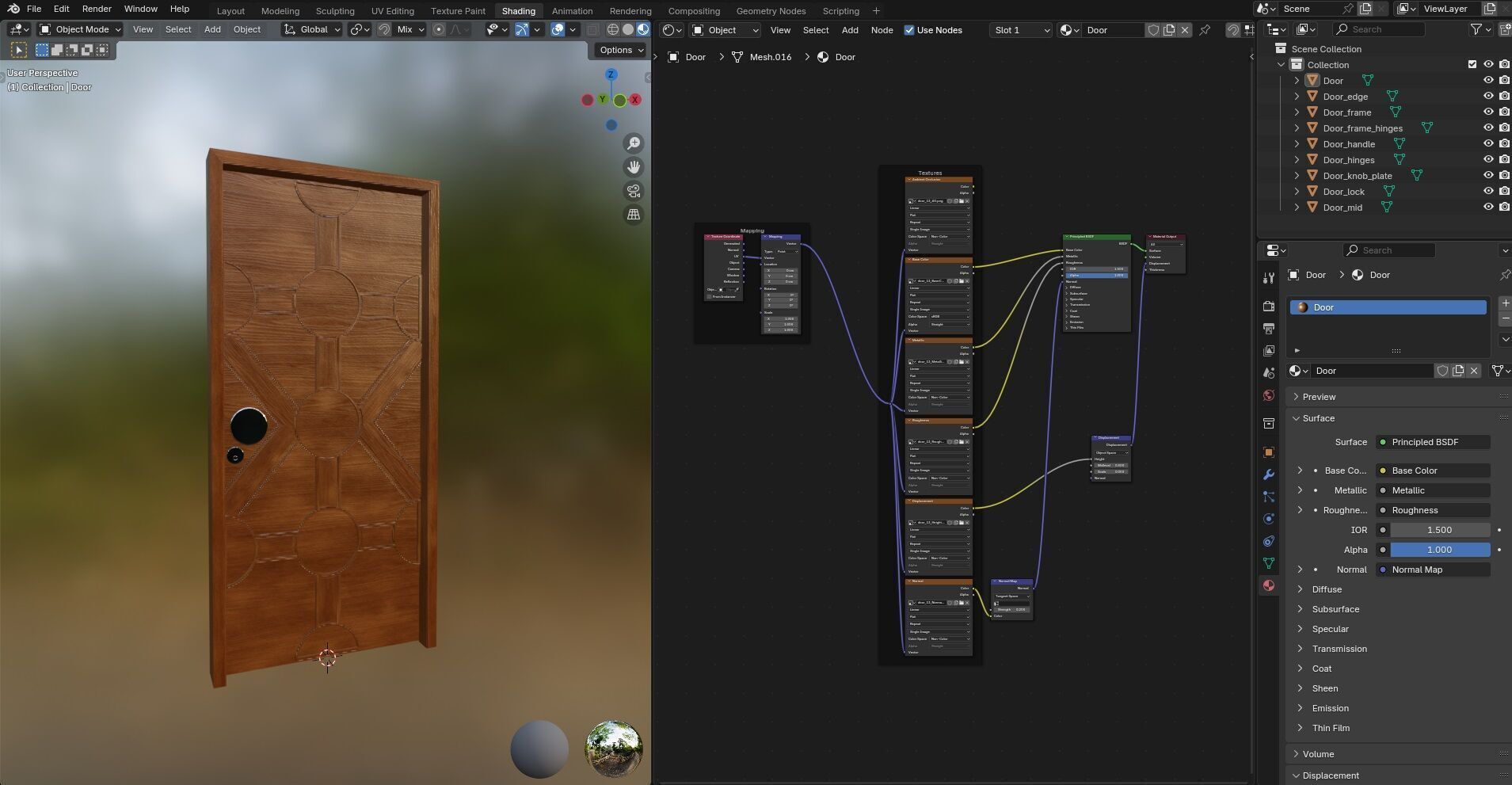Open the Object Constraints properties tab
This screenshot has height=785, width=1512.
pyautogui.click(x=1269, y=541)
